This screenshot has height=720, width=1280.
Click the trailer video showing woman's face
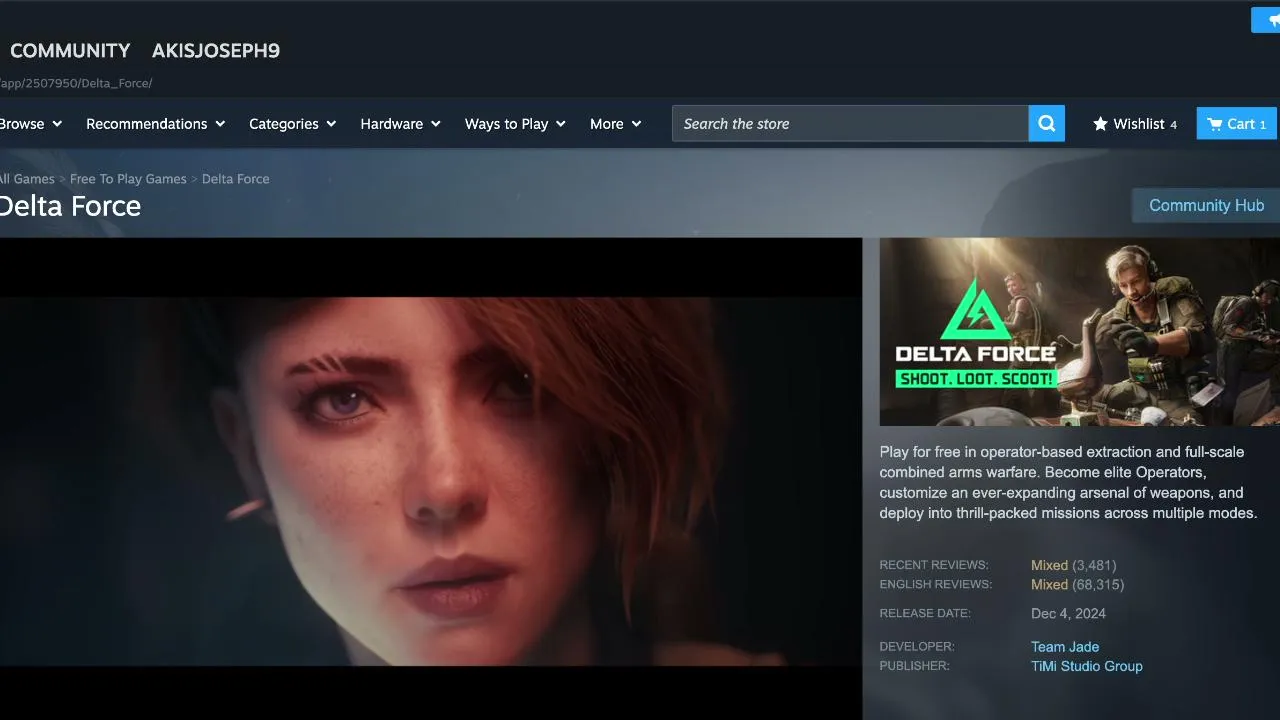coord(431,481)
